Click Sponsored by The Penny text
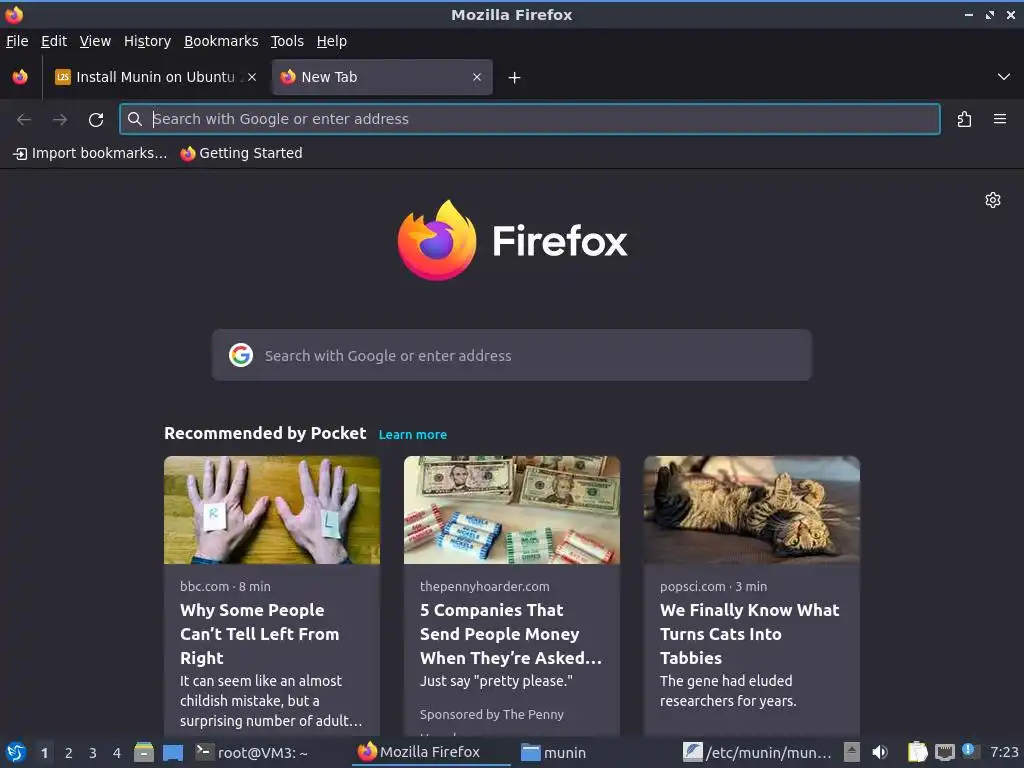The image size is (1024, 768). tap(492, 714)
